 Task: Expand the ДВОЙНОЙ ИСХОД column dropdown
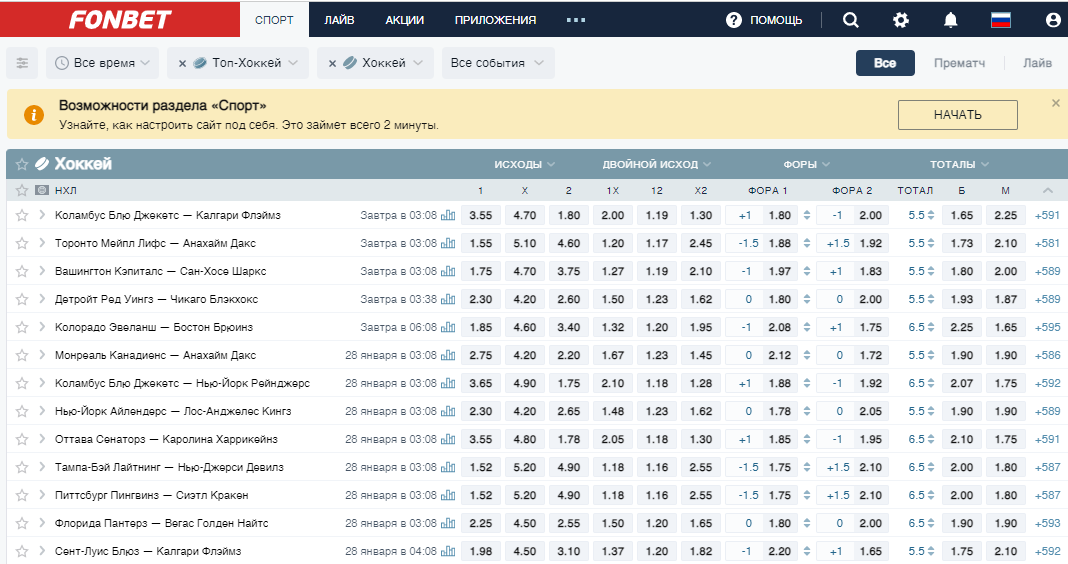tap(657, 164)
